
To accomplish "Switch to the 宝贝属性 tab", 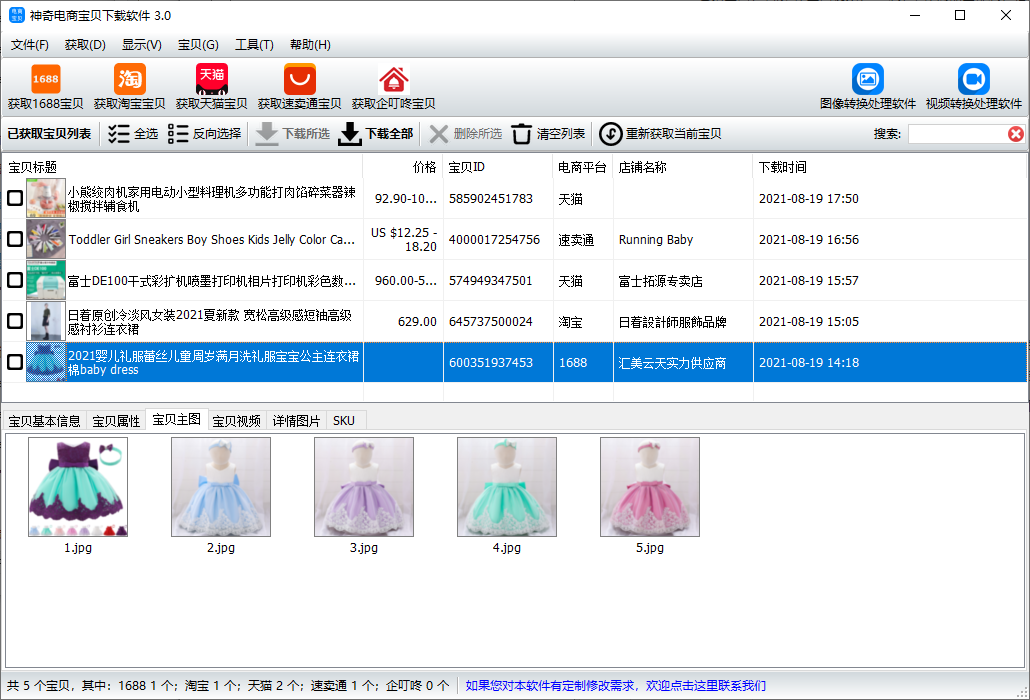I will click(x=116, y=421).
